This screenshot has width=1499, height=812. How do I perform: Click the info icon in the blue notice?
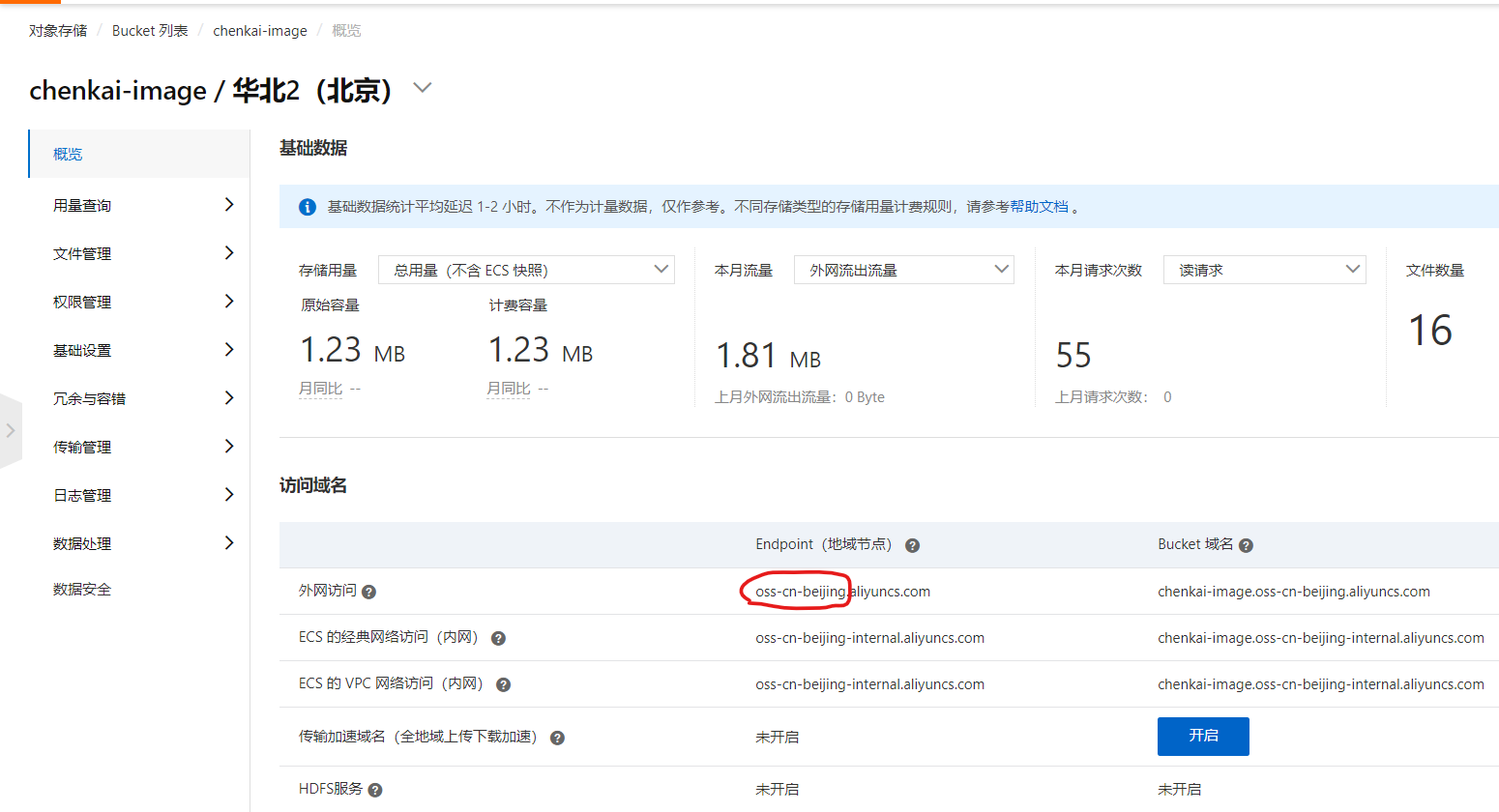tap(308, 207)
